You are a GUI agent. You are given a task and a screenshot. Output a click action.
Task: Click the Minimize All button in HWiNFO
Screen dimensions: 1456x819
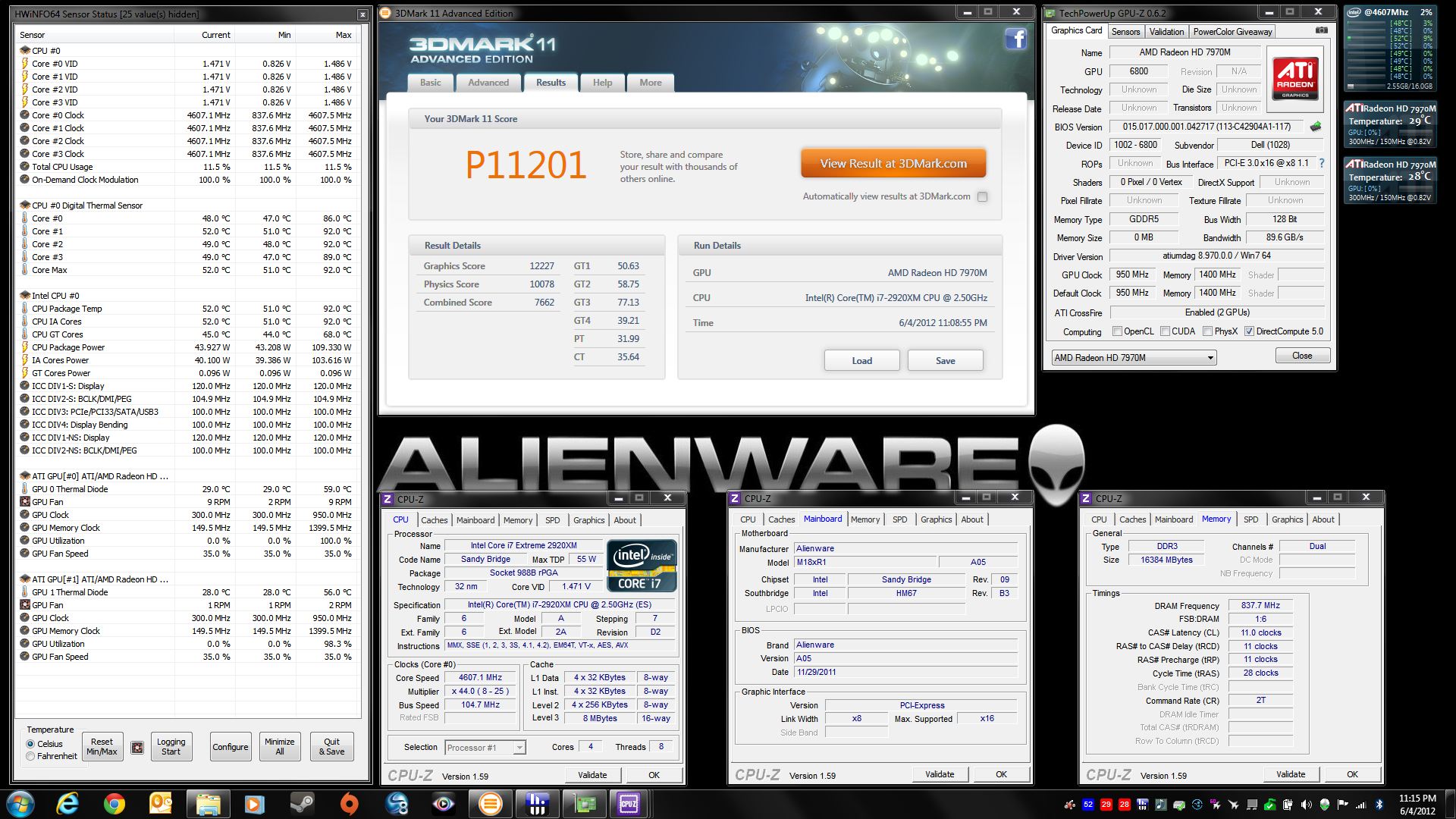279,747
